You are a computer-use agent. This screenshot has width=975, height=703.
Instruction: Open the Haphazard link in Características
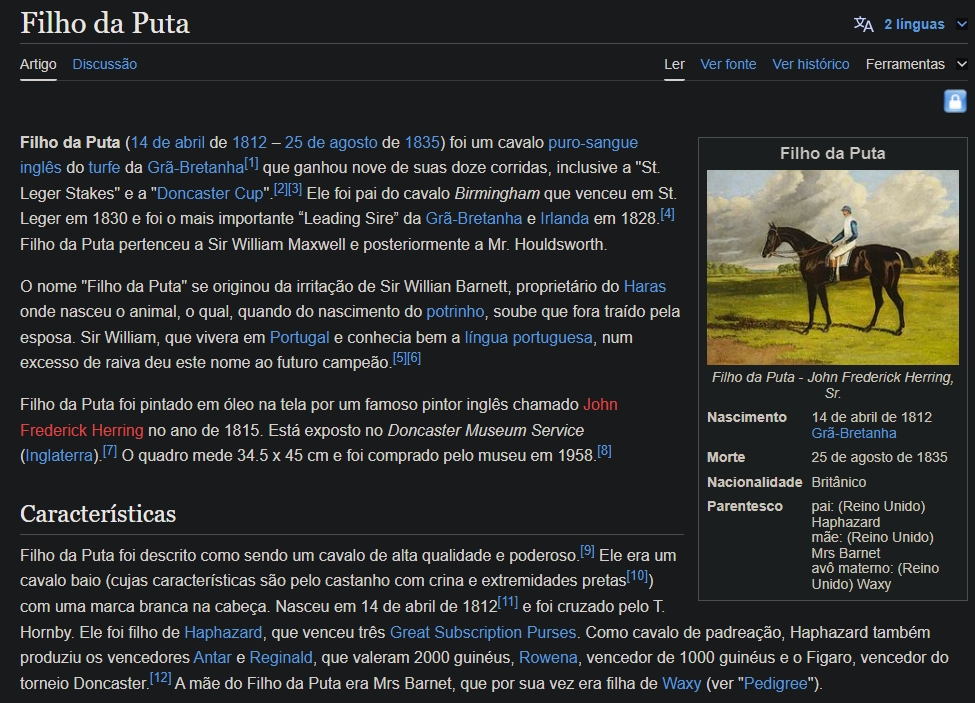pos(223,633)
